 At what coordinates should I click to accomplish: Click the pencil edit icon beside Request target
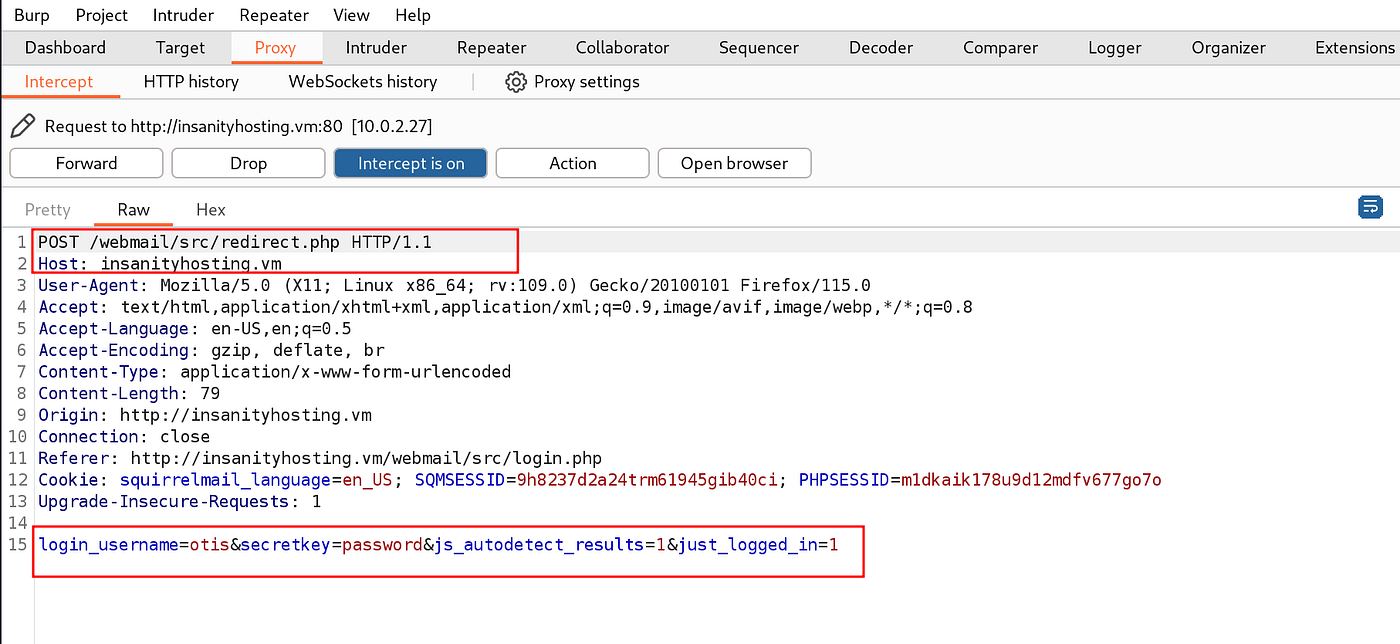22,126
